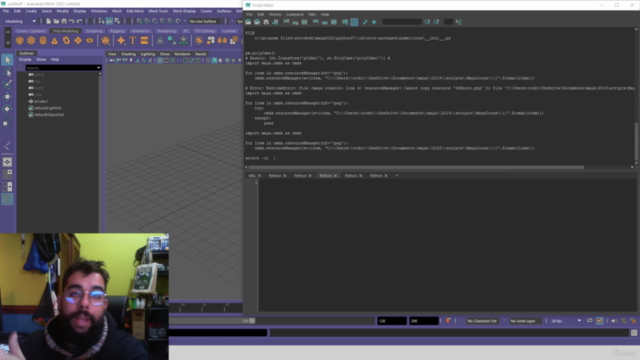Toggle select by hierarchy mode in status line
The height and width of the screenshot is (360, 640).
click(101, 21)
